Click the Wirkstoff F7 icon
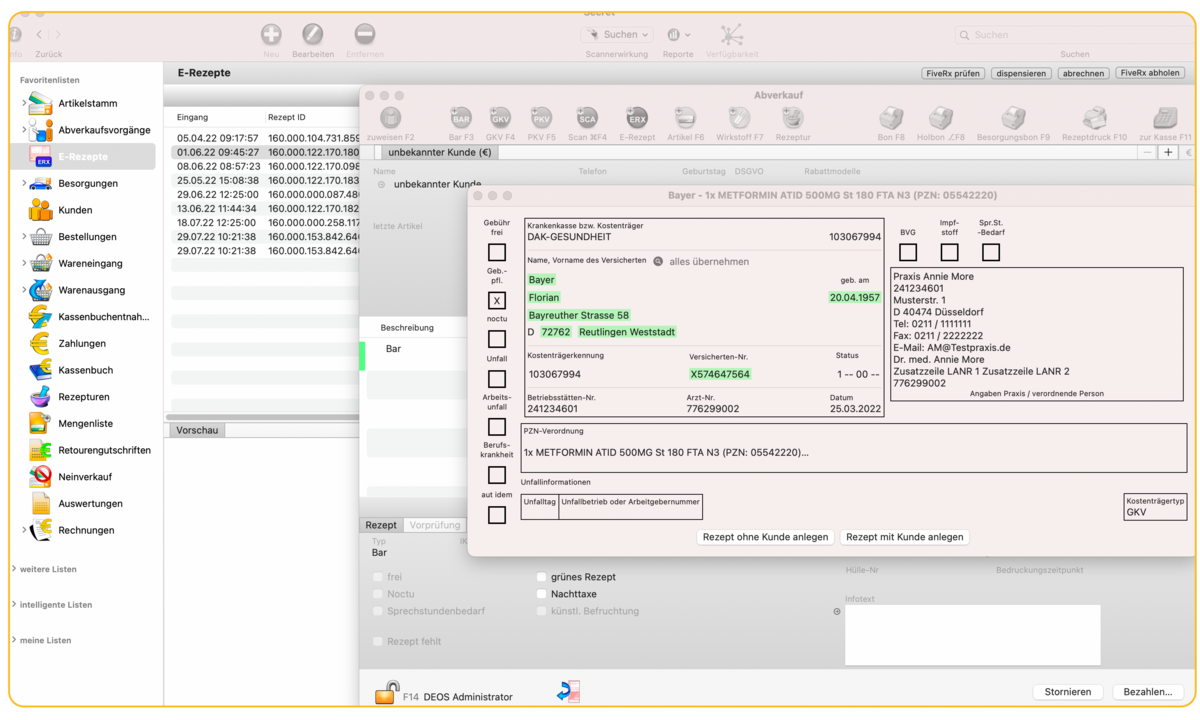This screenshot has width=1200, height=720. 739,118
